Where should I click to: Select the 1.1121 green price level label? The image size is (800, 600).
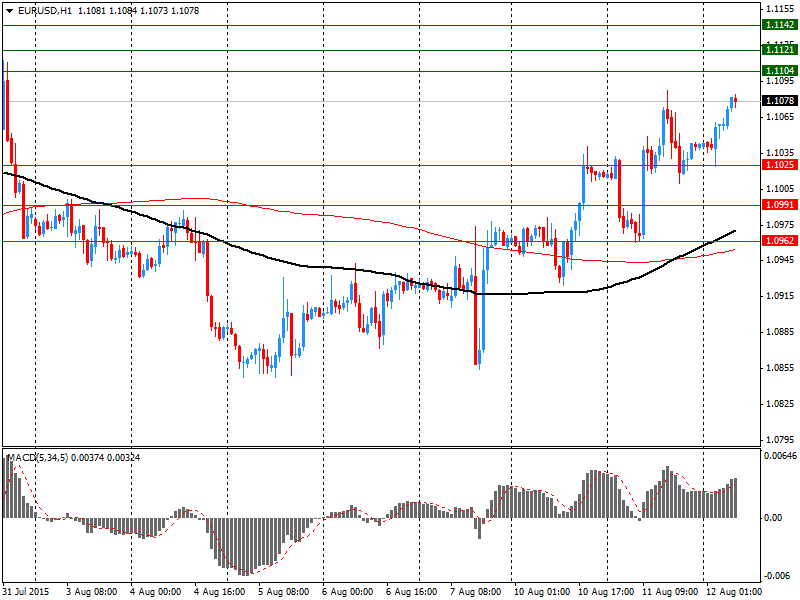[x=780, y=49]
